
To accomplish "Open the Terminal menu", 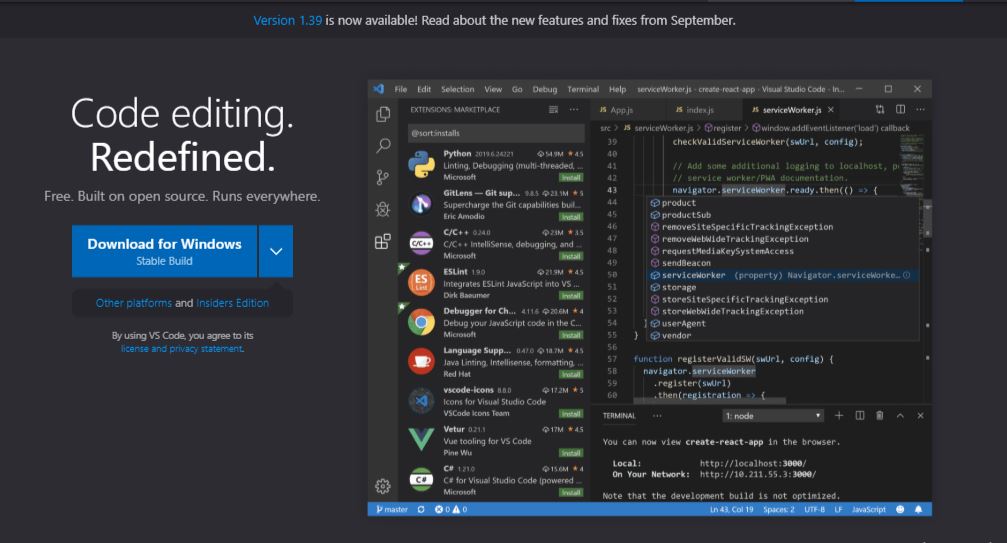I will coord(583,89).
